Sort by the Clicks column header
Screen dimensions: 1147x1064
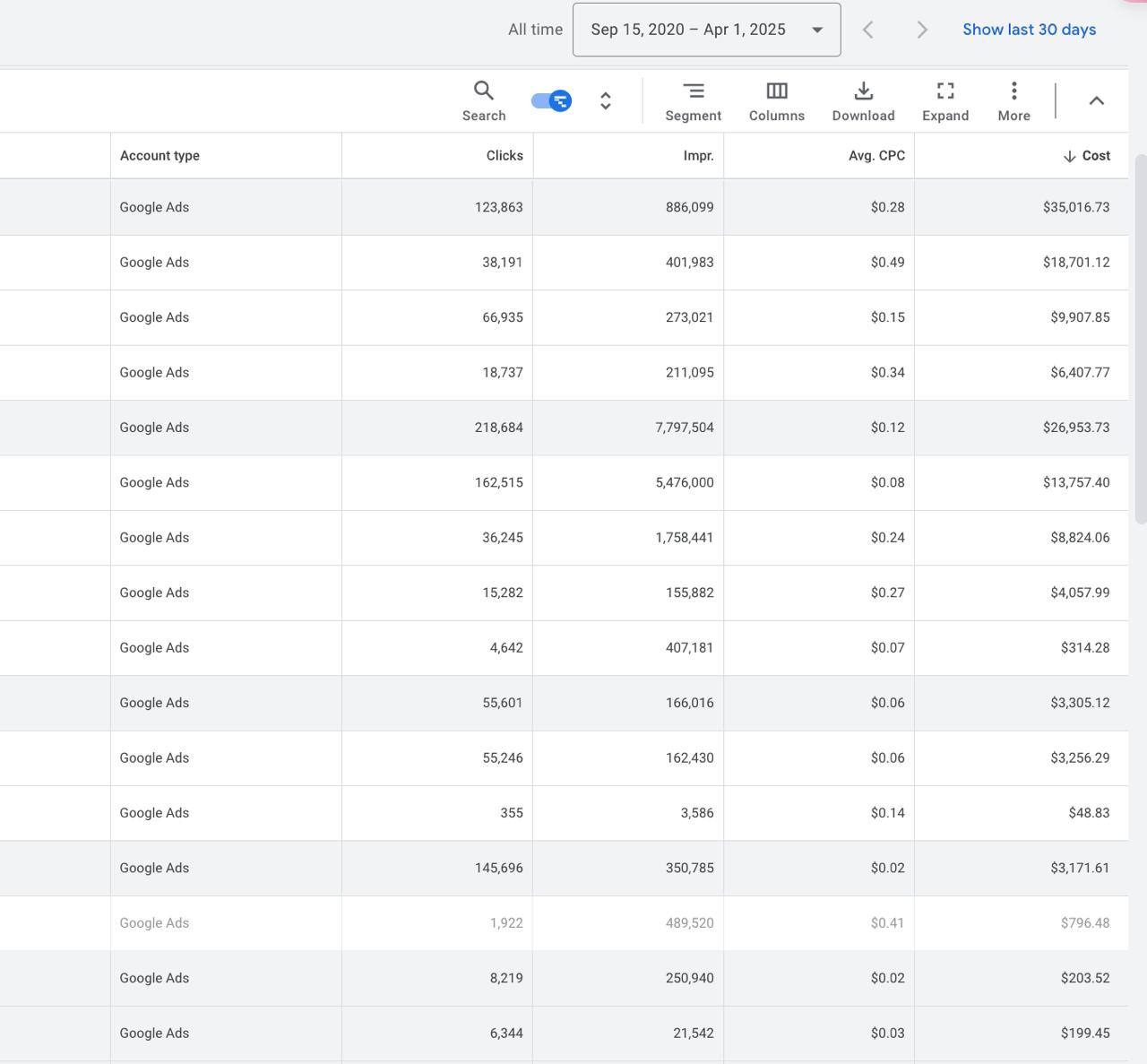tap(505, 155)
